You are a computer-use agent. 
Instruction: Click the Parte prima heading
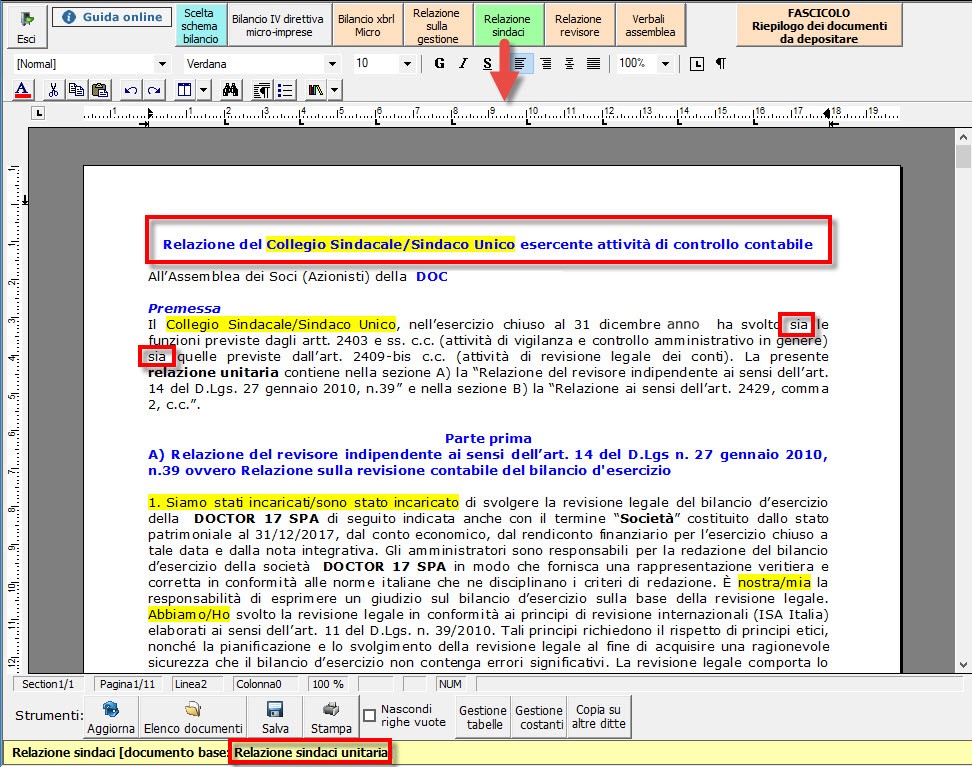pyautogui.click(x=488, y=438)
